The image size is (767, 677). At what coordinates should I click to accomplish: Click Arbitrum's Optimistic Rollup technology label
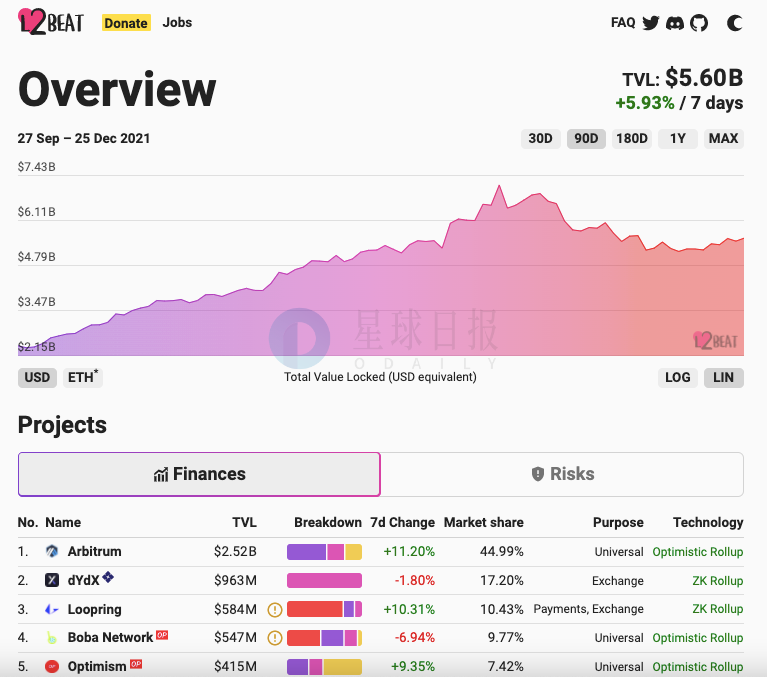click(x=698, y=552)
